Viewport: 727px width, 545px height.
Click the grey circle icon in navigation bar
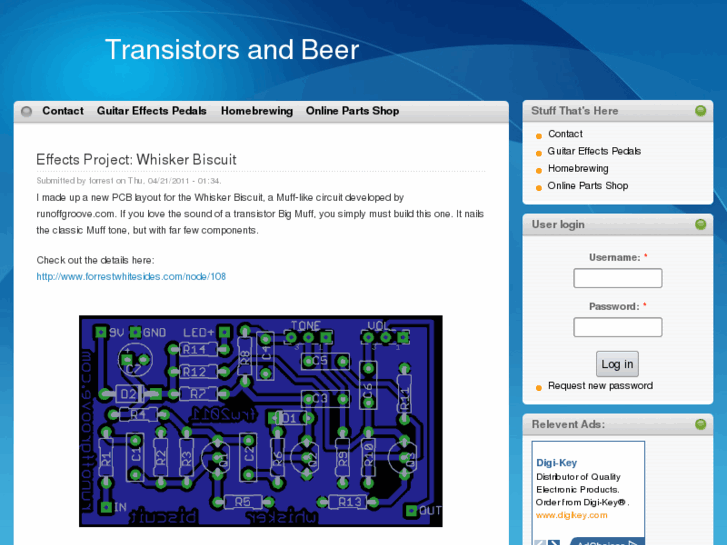(x=26, y=112)
